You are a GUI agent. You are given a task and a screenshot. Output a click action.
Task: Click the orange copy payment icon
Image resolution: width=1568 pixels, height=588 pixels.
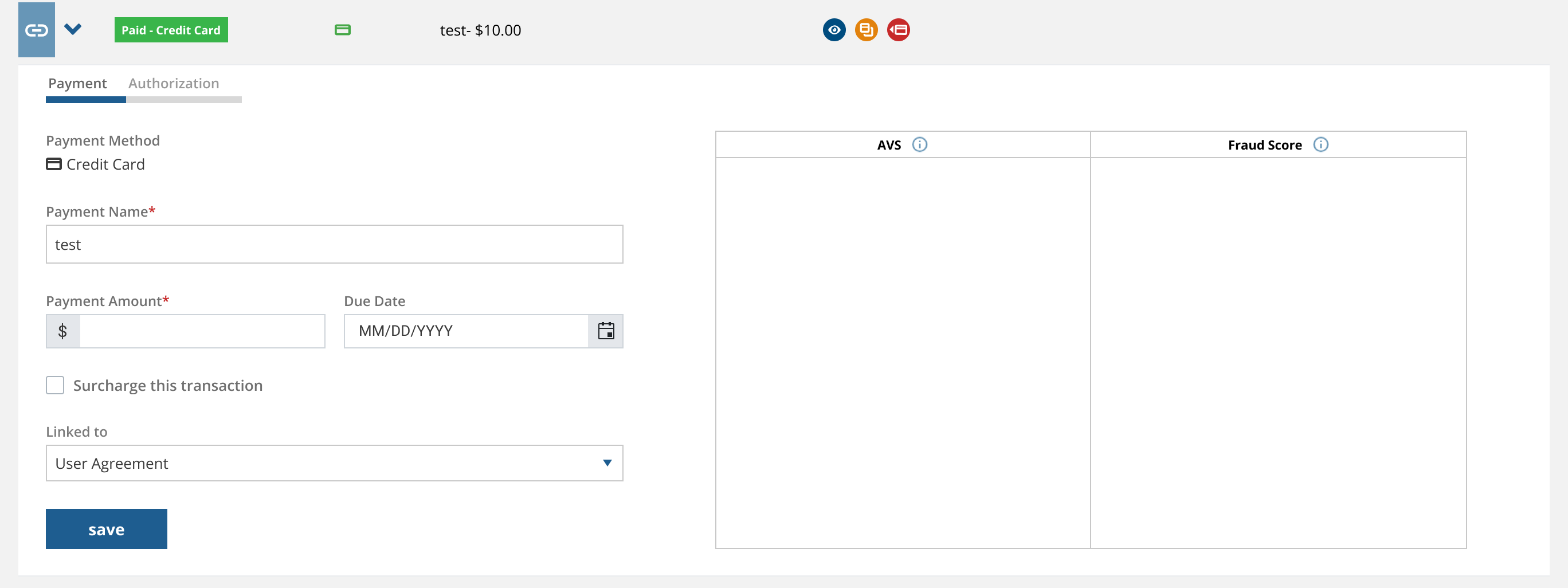[x=866, y=30]
